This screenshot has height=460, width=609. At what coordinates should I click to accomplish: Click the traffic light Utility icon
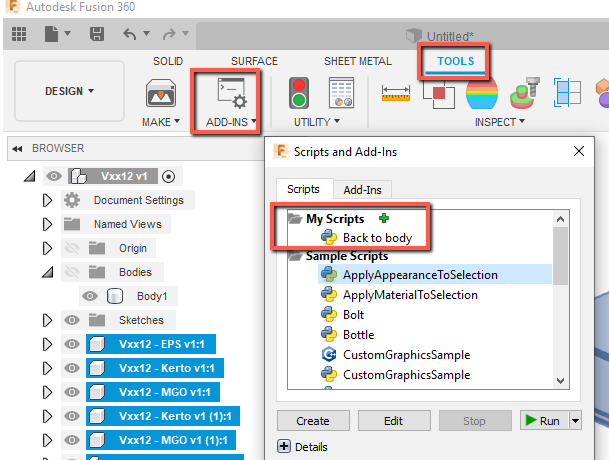click(299, 93)
